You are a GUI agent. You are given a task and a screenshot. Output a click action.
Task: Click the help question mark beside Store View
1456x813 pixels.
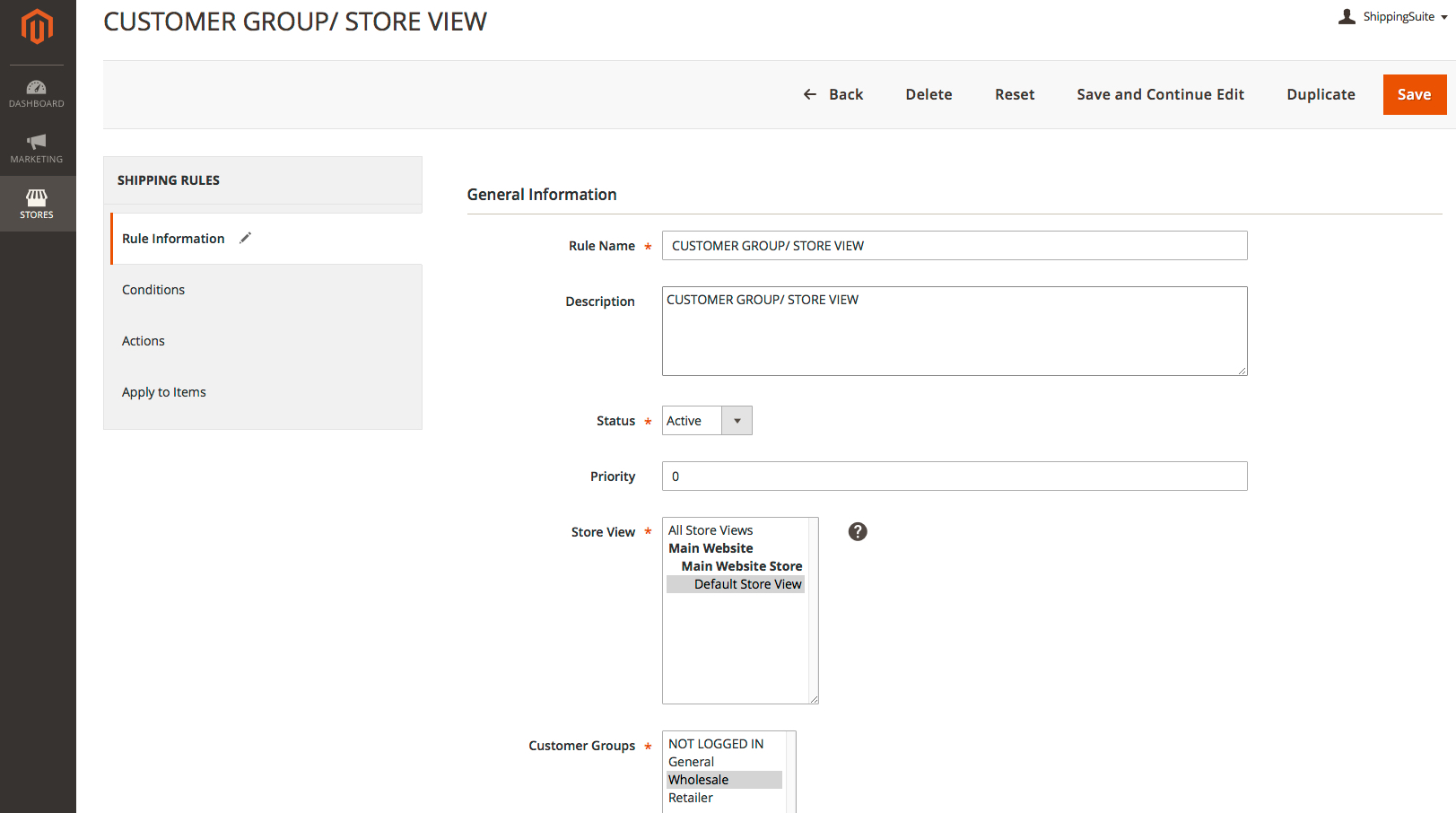[858, 531]
